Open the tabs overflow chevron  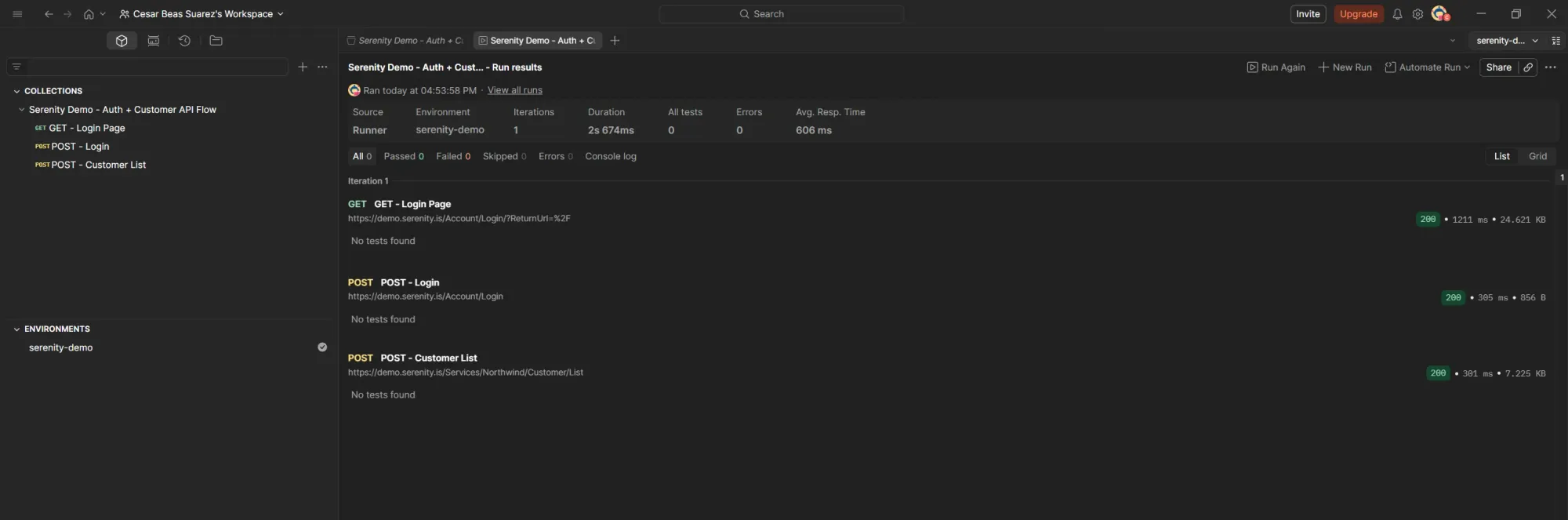point(1452,41)
